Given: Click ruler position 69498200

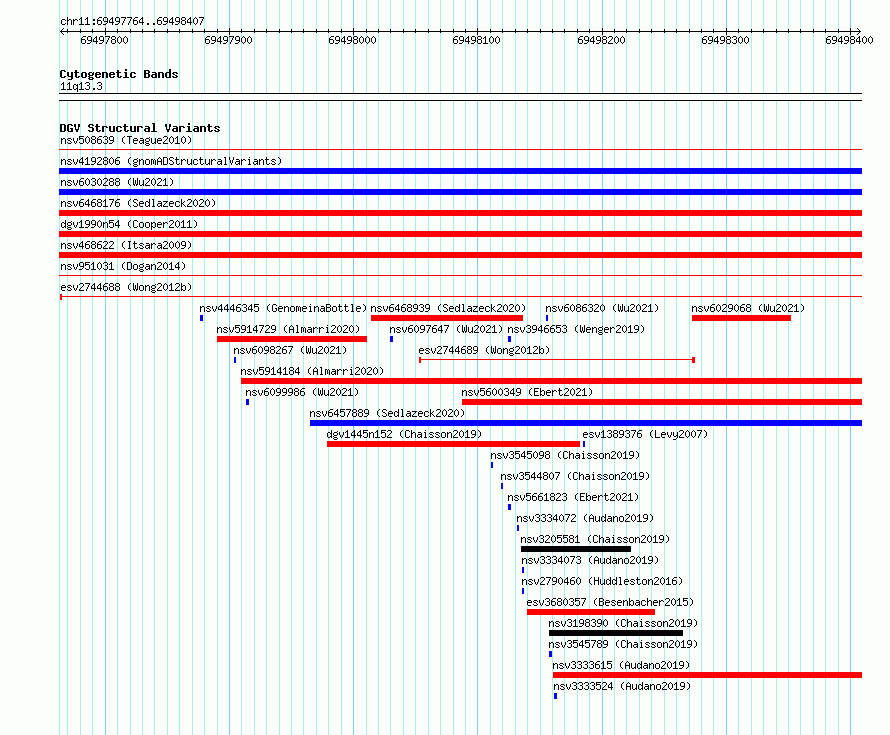Looking at the screenshot, I should click(x=601, y=40).
